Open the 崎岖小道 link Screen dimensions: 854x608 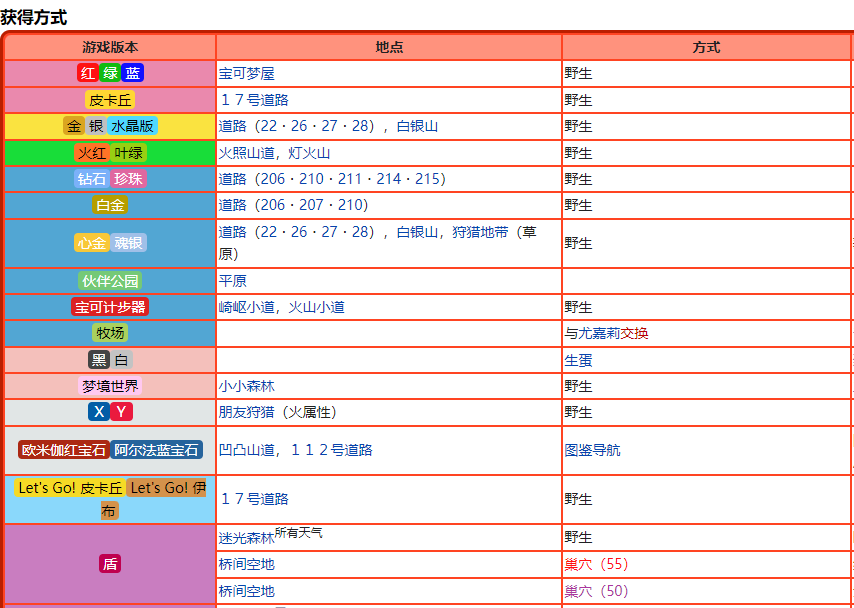(247, 307)
